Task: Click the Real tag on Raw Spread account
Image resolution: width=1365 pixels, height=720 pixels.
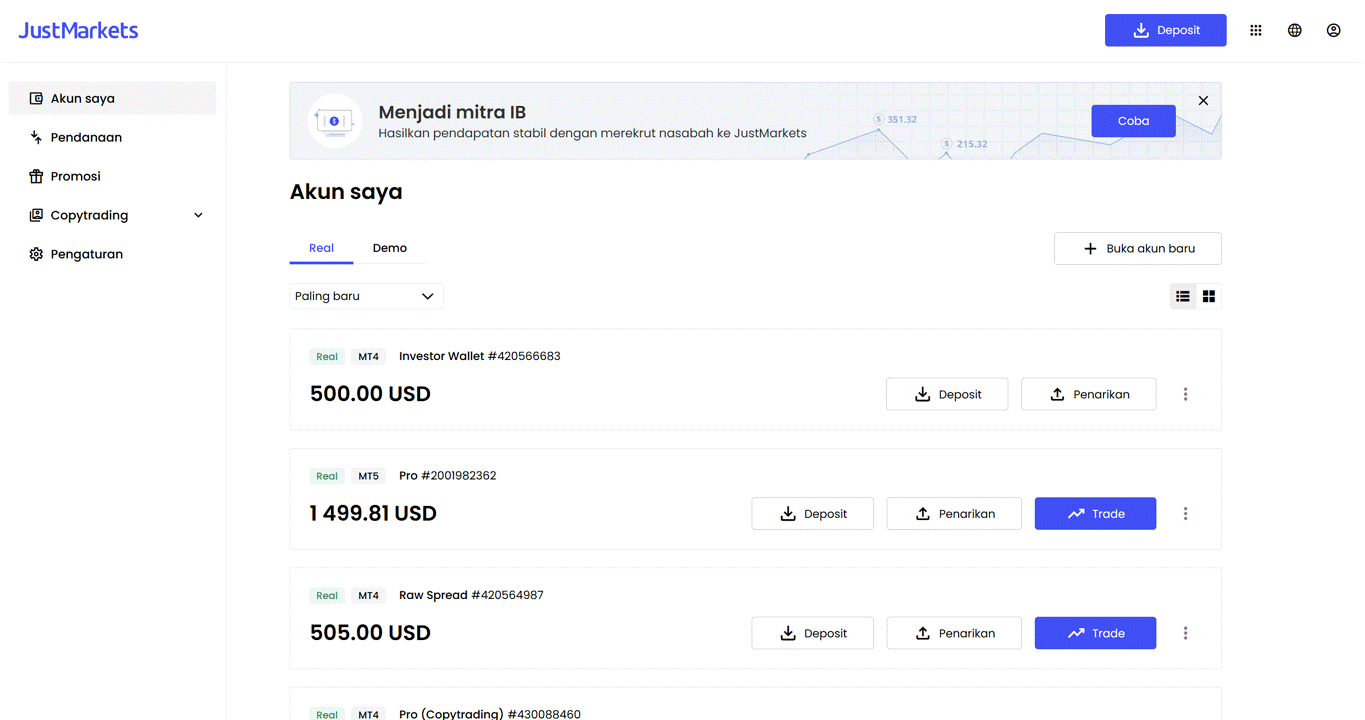Action: 327,595
